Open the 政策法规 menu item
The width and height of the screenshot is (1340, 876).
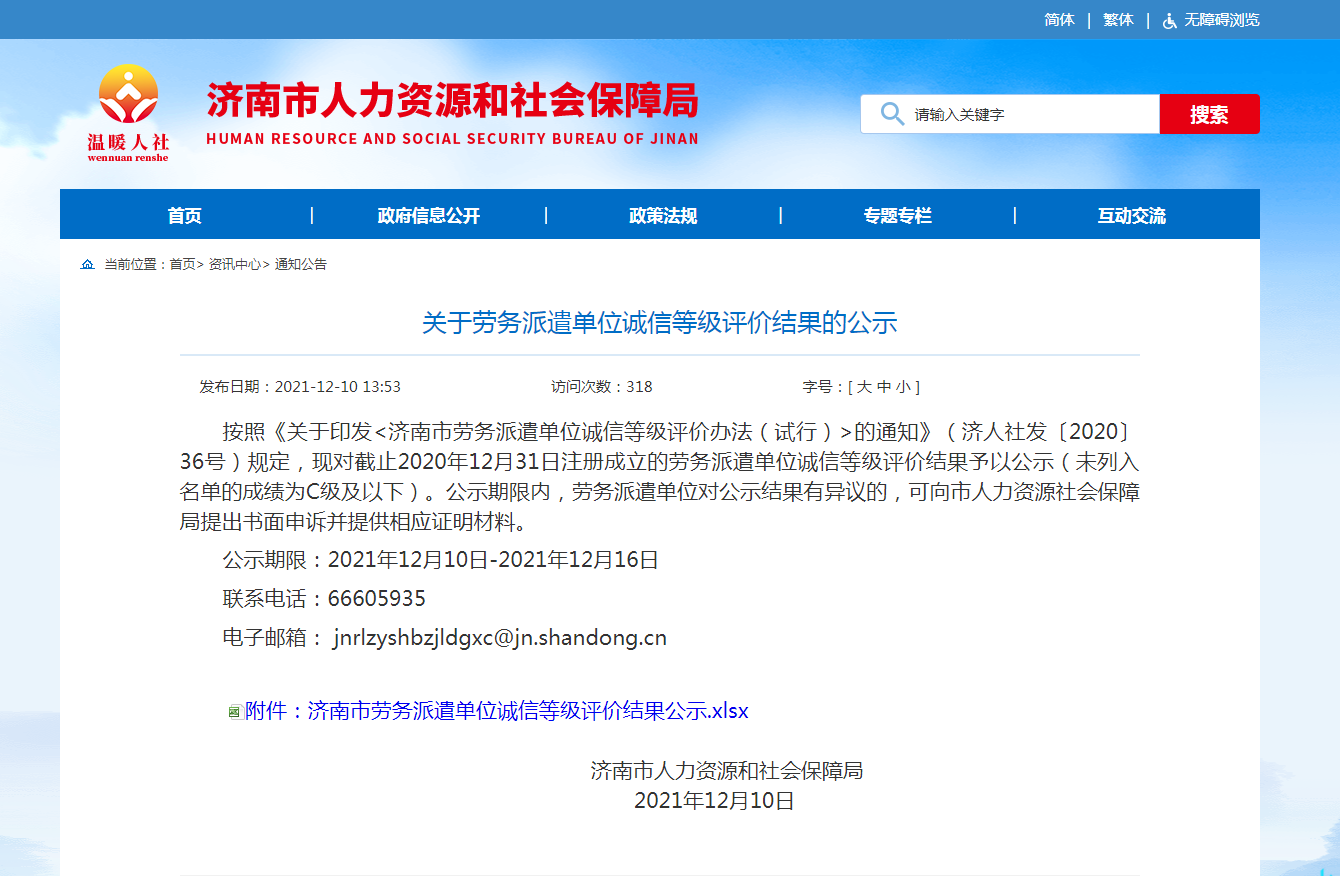pyautogui.click(x=663, y=215)
